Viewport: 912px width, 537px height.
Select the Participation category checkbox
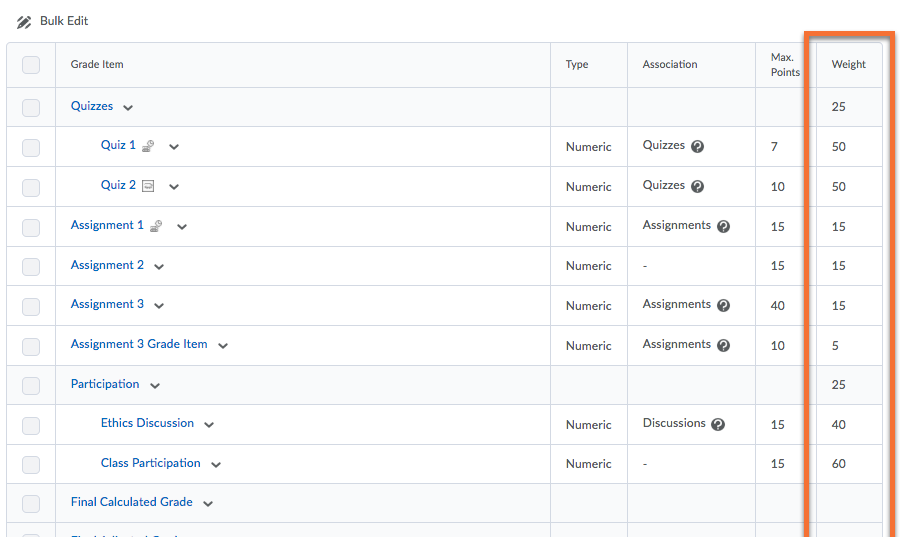[31, 385]
